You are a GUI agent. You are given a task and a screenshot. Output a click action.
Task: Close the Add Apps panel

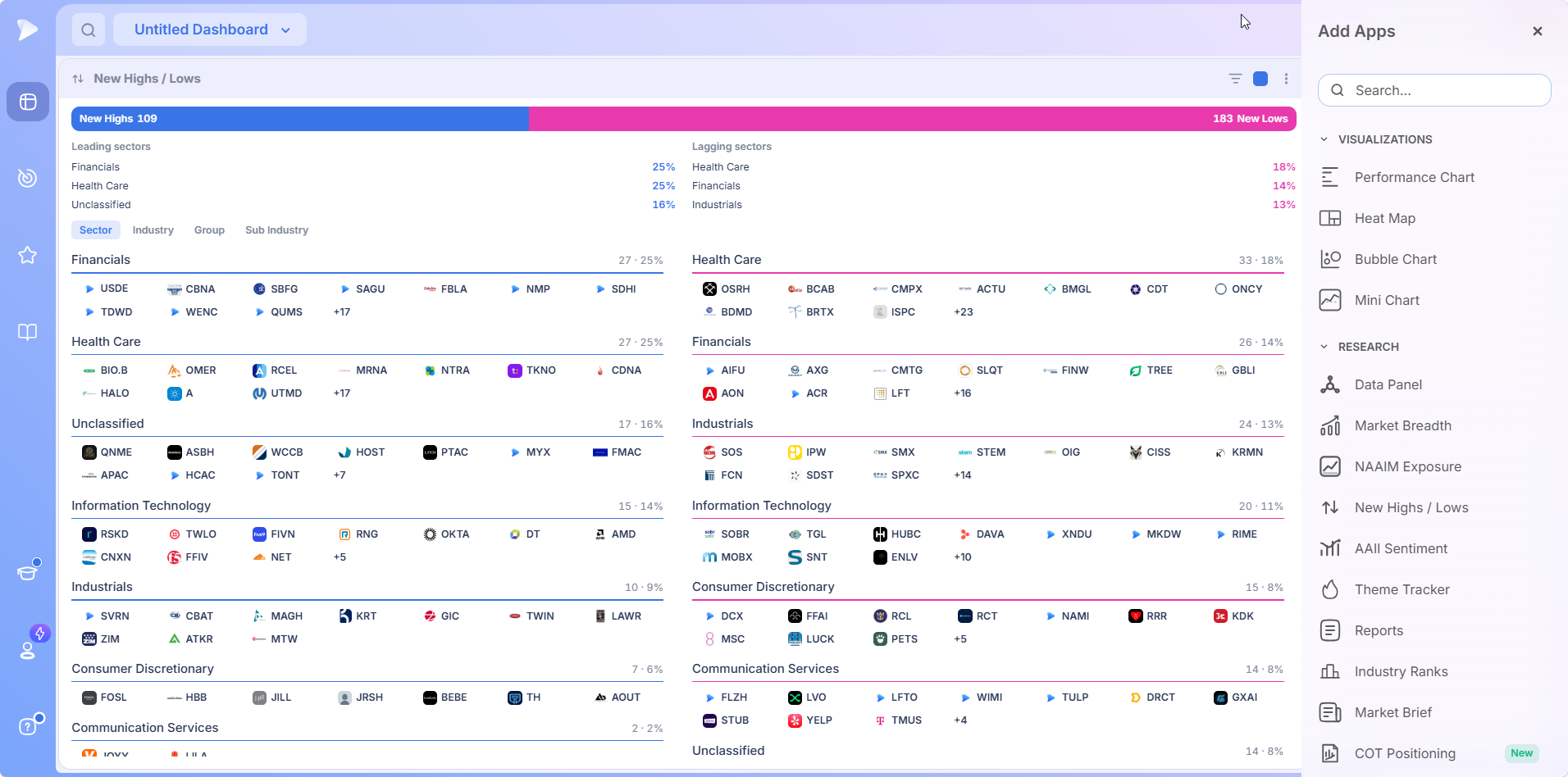tap(1538, 31)
